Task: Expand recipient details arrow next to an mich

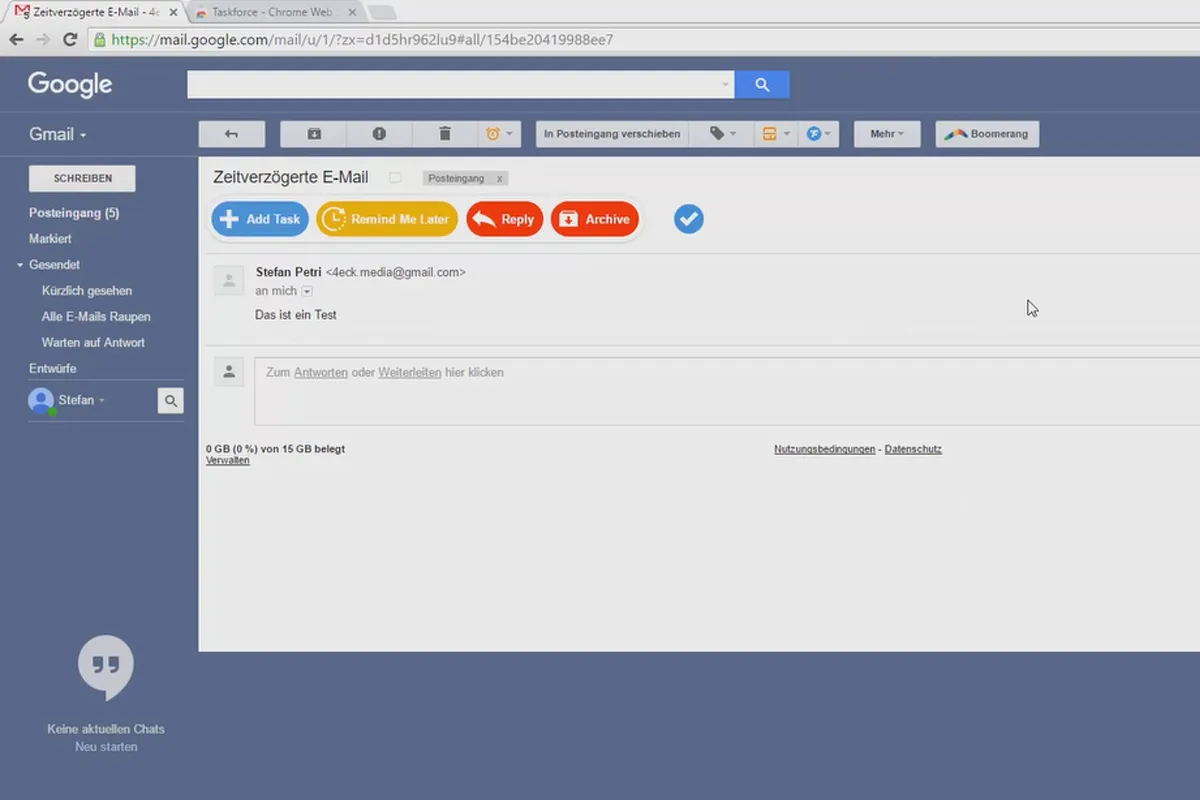Action: 307,291
